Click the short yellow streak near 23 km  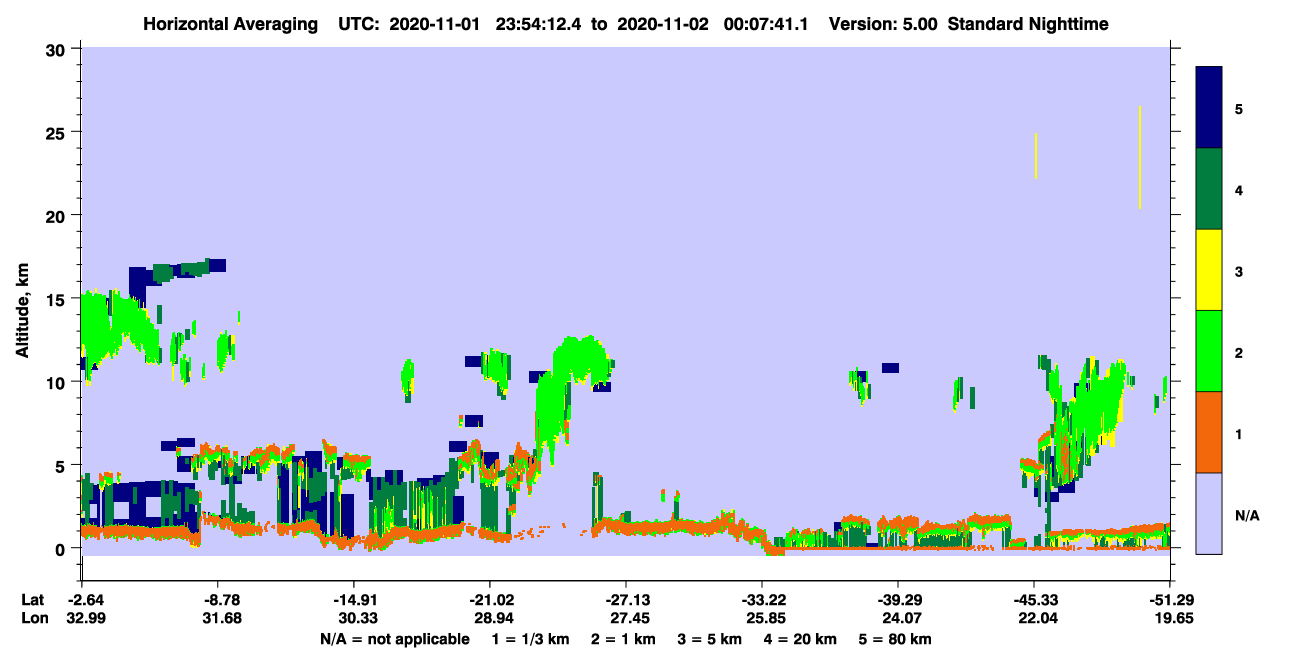(x=1036, y=155)
